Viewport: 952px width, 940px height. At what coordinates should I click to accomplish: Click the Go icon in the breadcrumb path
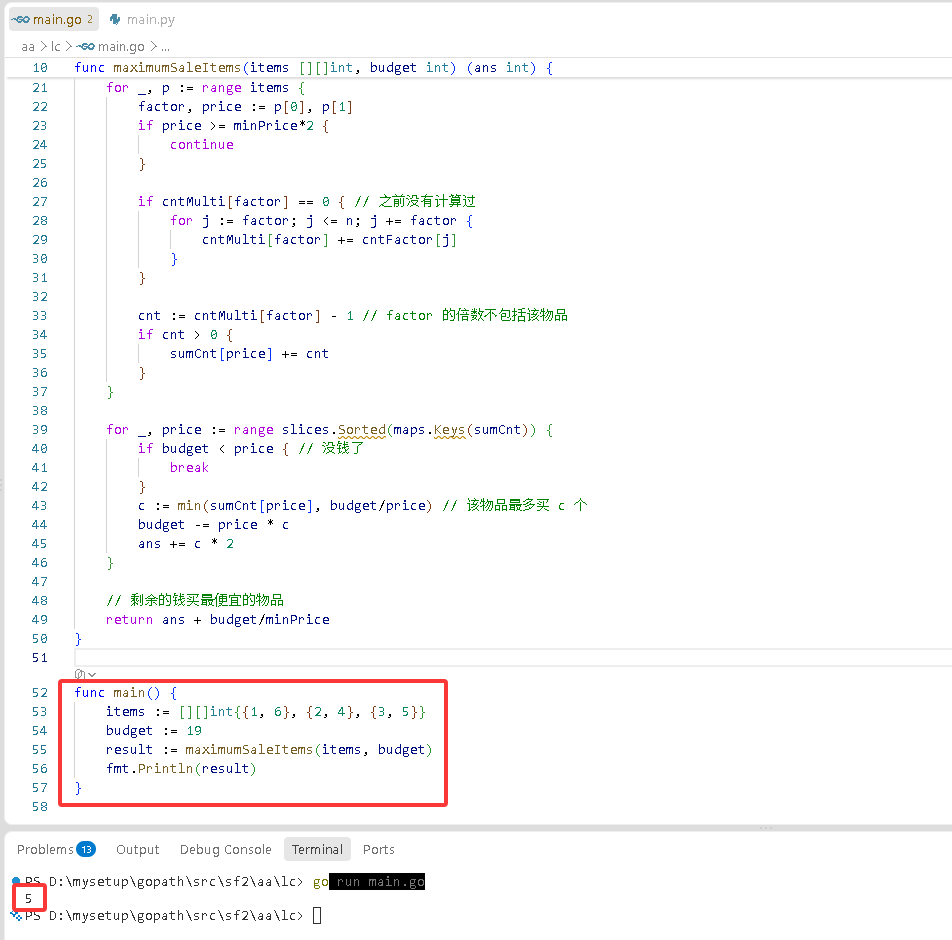(x=86, y=46)
